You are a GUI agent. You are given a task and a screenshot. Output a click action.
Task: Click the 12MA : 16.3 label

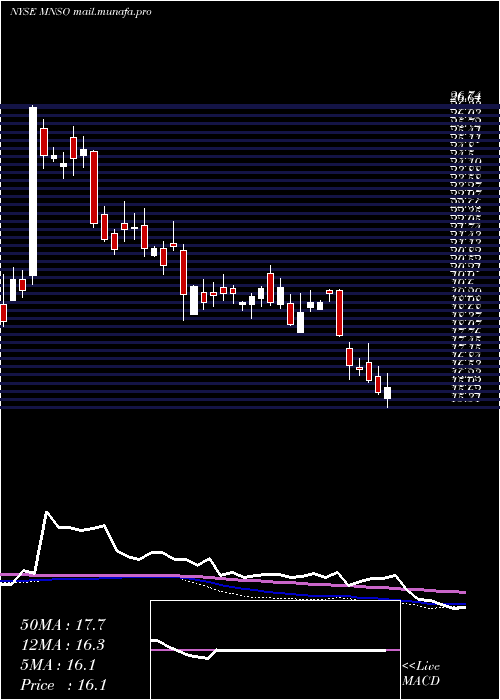[63, 645]
